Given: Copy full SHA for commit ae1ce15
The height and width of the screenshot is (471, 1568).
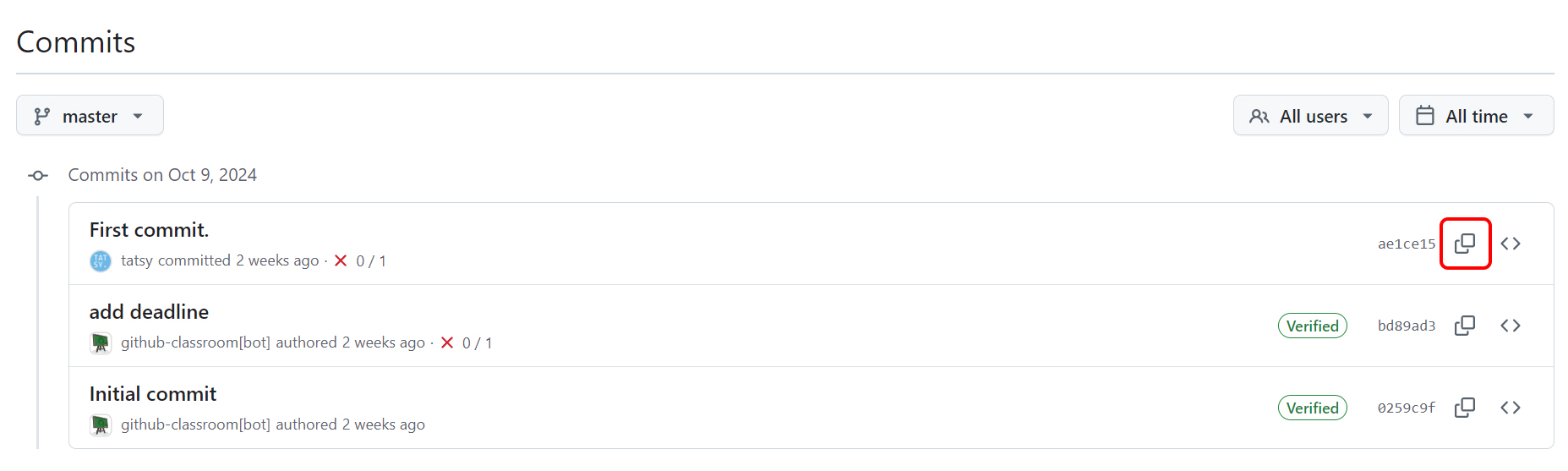Looking at the screenshot, I should click(x=1465, y=244).
